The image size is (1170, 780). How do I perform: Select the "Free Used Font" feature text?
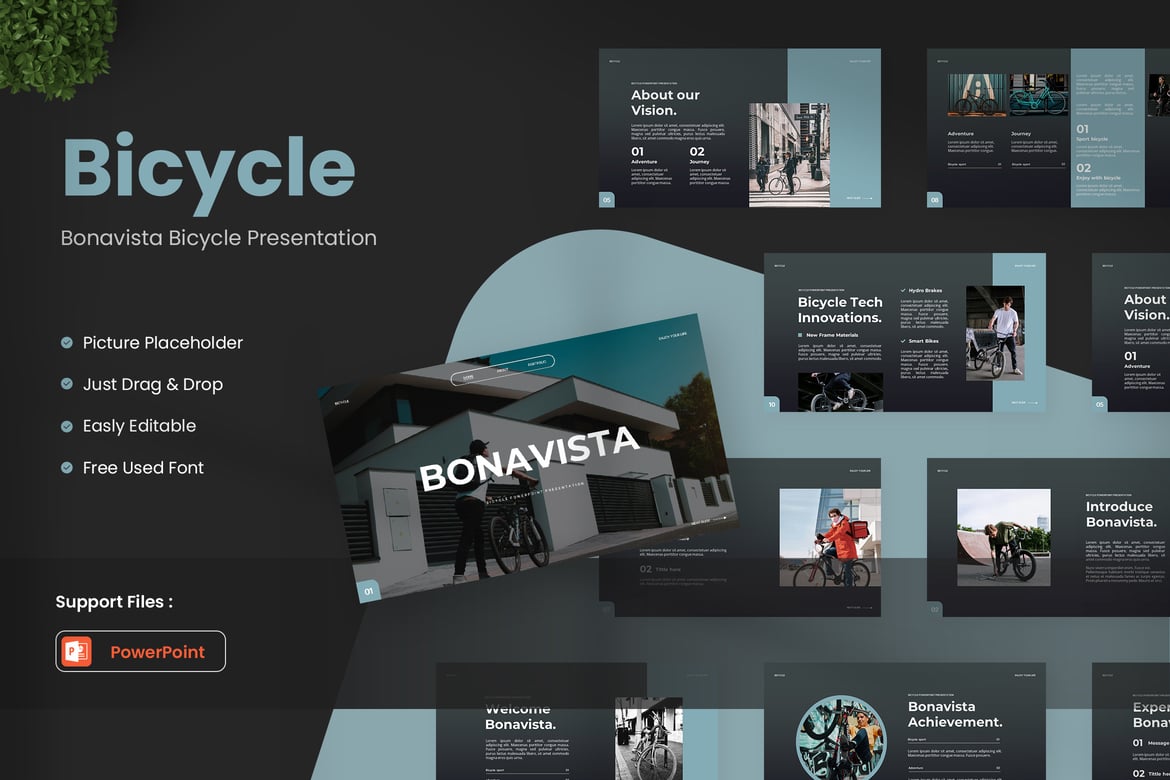click(x=143, y=468)
